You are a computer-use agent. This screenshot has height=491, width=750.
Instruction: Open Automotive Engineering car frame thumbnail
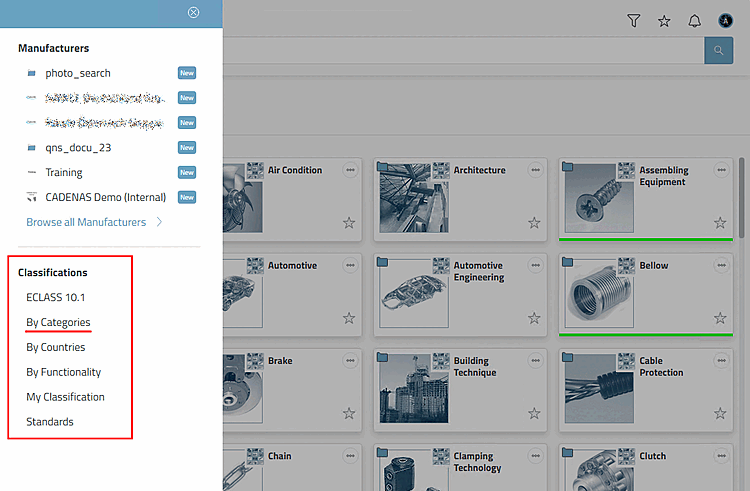tap(414, 293)
